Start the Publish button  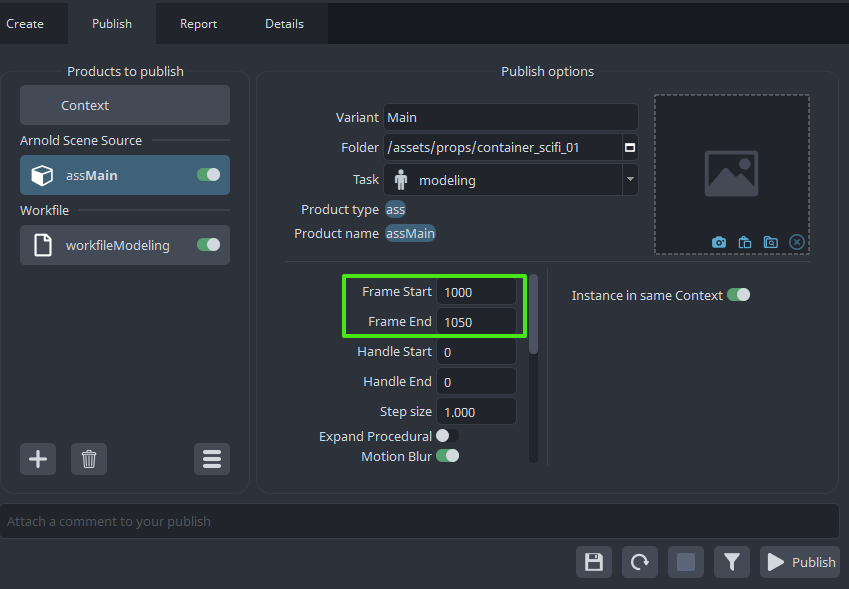pos(800,562)
